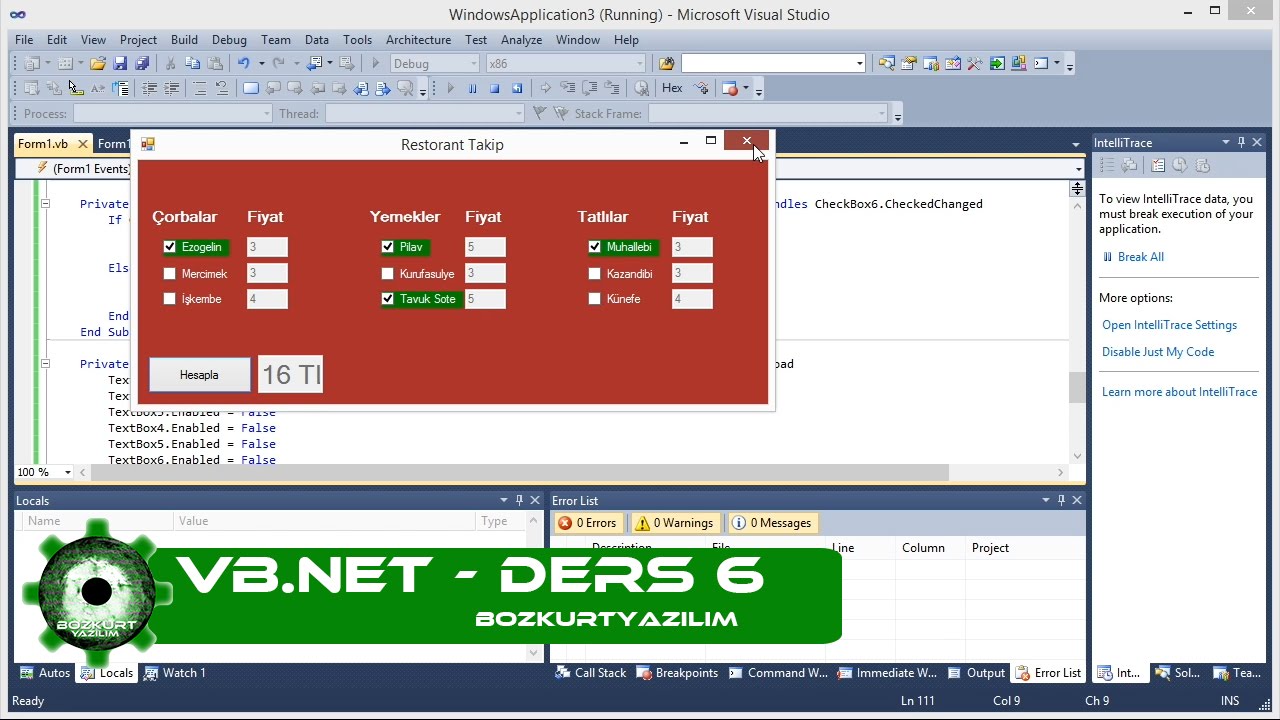Viewport: 1280px width, 720px height.
Task: Pause debugging with Break All toolbar icon
Action: tap(472, 88)
